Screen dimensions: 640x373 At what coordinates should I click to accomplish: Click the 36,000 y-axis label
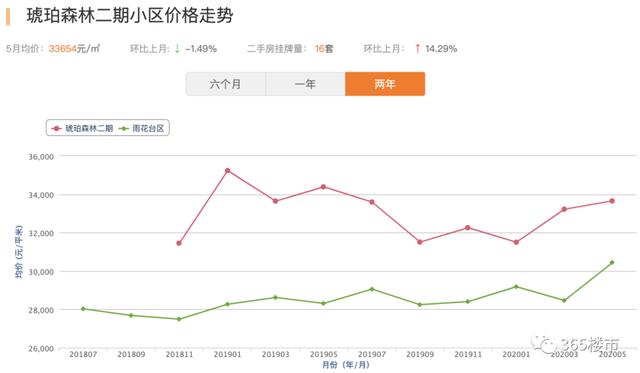pos(41,157)
